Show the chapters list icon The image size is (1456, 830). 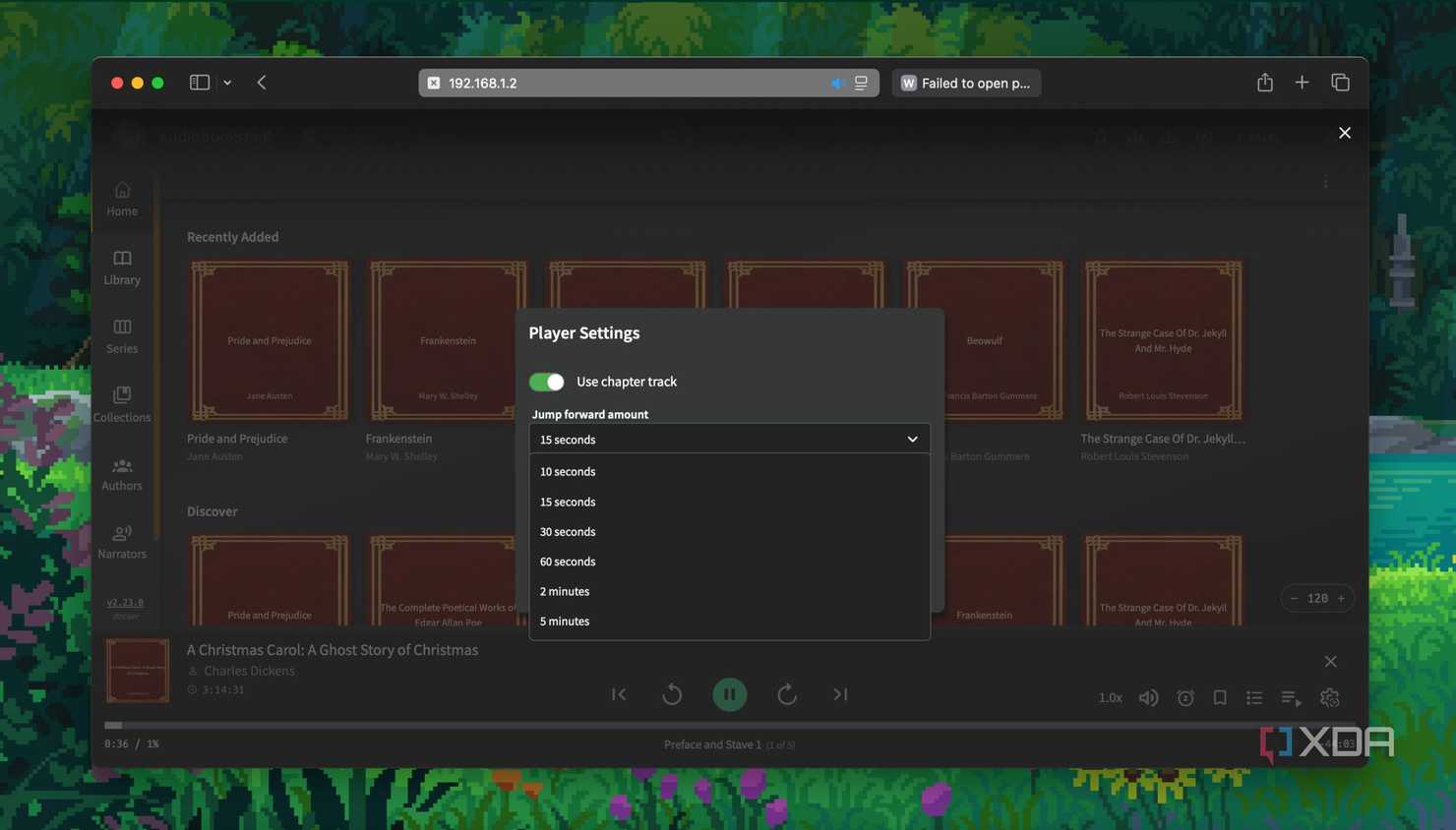1254,697
